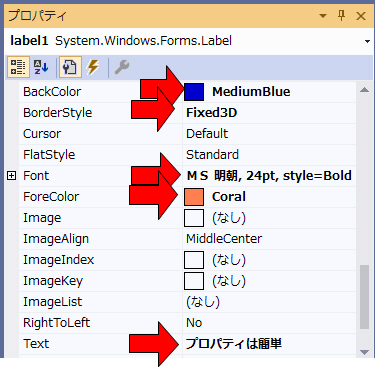Screen dimensions: 375x367
Task: Click the ImageIndex preview box
Action: point(194,260)
